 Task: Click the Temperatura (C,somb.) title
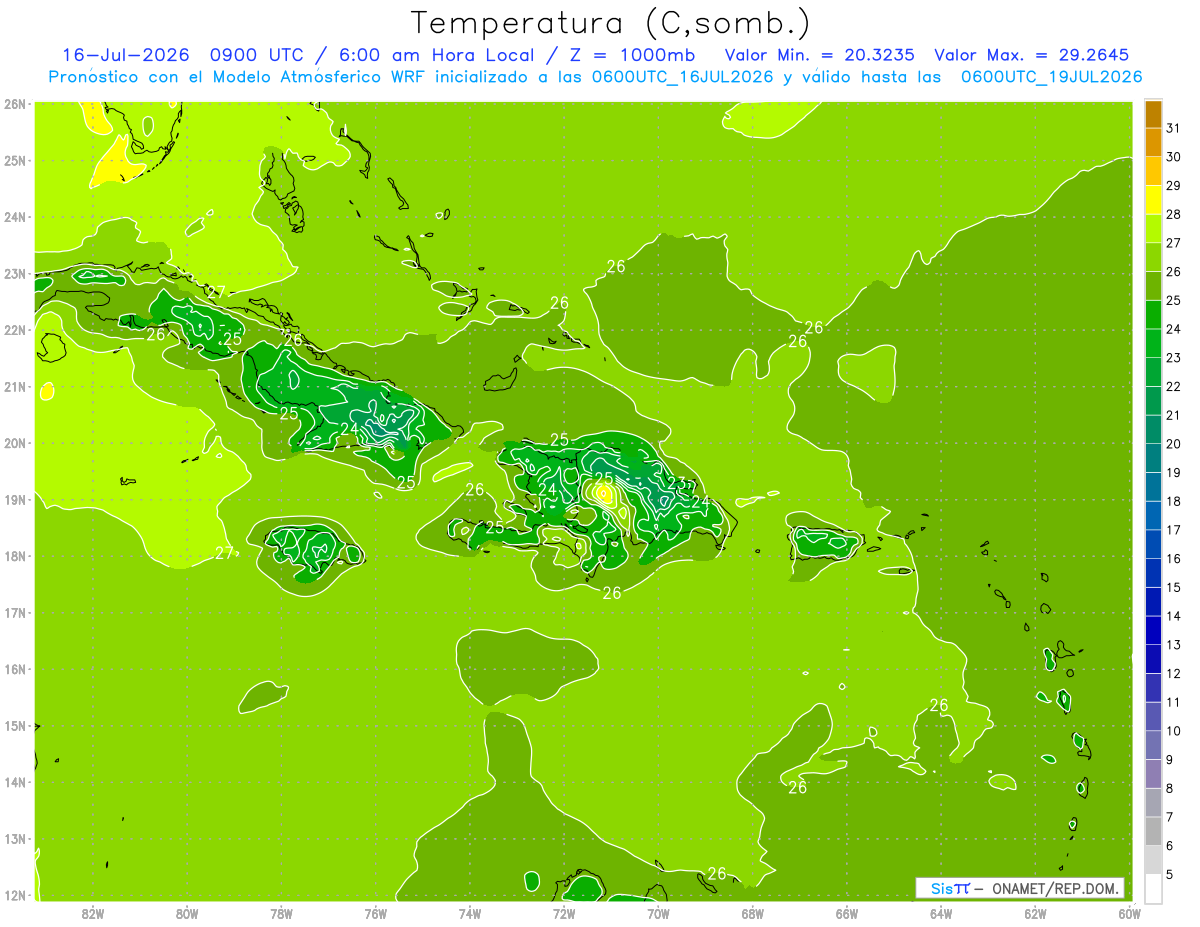click(x=610, y=23)
